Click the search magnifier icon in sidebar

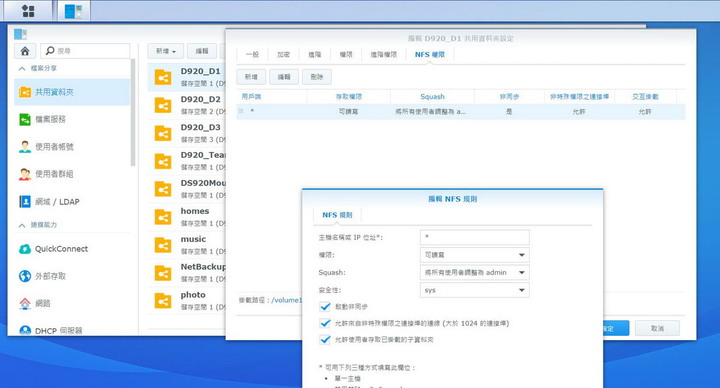[50, 51]
